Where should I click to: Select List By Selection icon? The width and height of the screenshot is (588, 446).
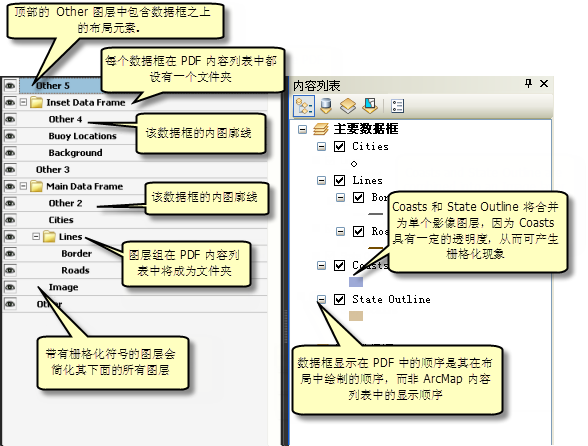[x=370, y=106]
